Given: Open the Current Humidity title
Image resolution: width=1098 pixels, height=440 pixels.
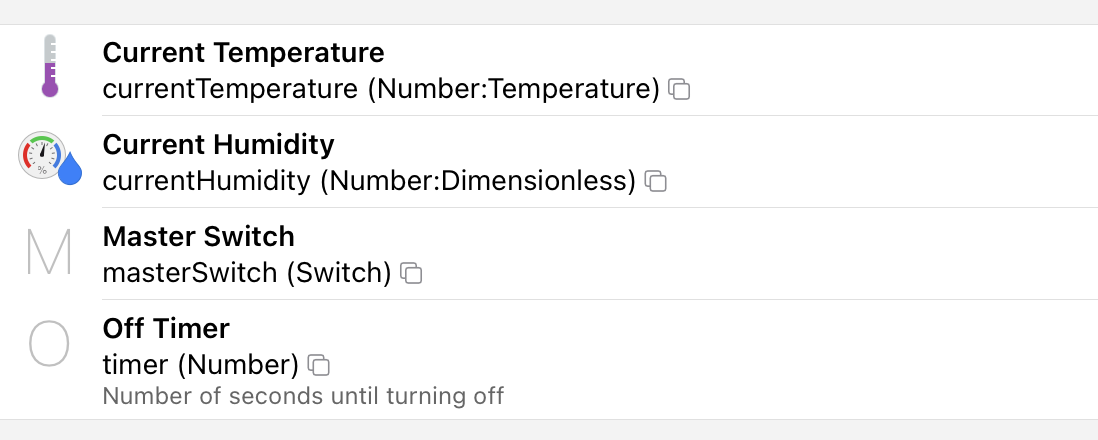Looking at the screenshot, I should pyautogui.click(x=218, y=144).
